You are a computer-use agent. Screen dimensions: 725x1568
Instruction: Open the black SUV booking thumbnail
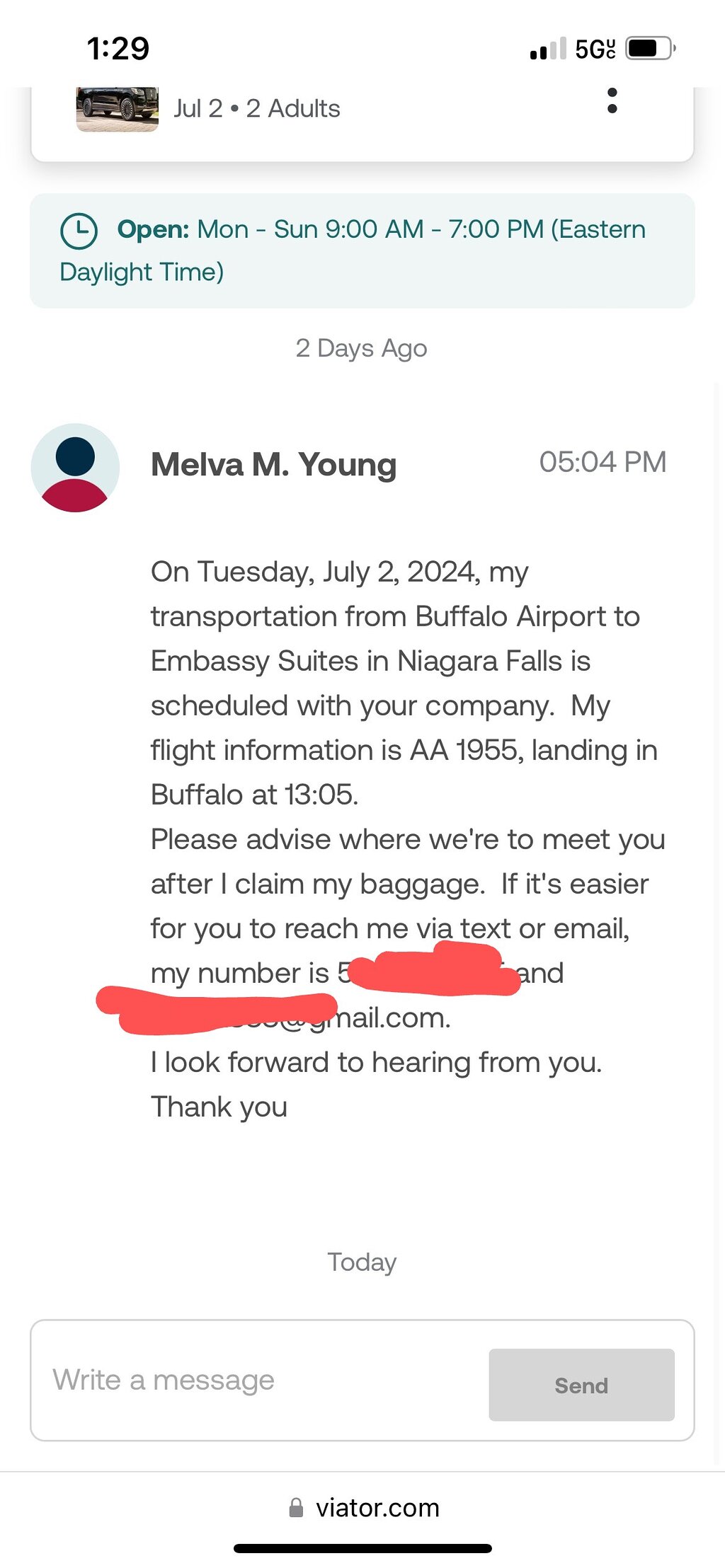point(117,108)
